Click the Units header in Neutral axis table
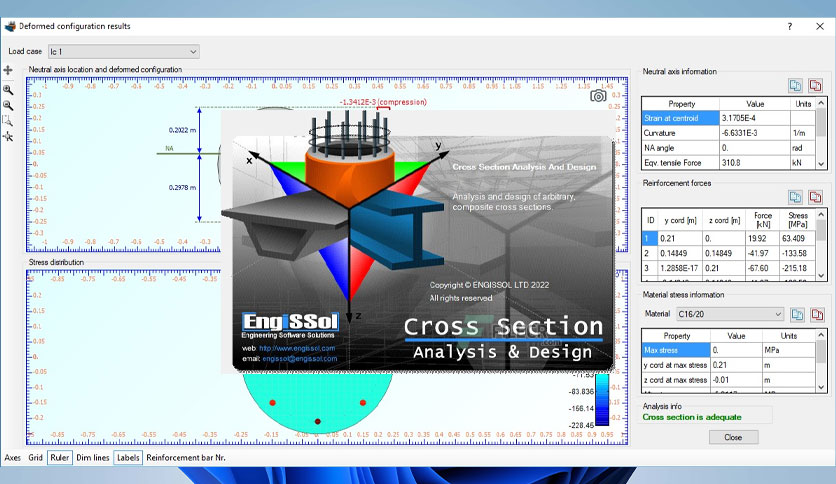This screenshot has width=836, height=484. [x=803, y=104]
